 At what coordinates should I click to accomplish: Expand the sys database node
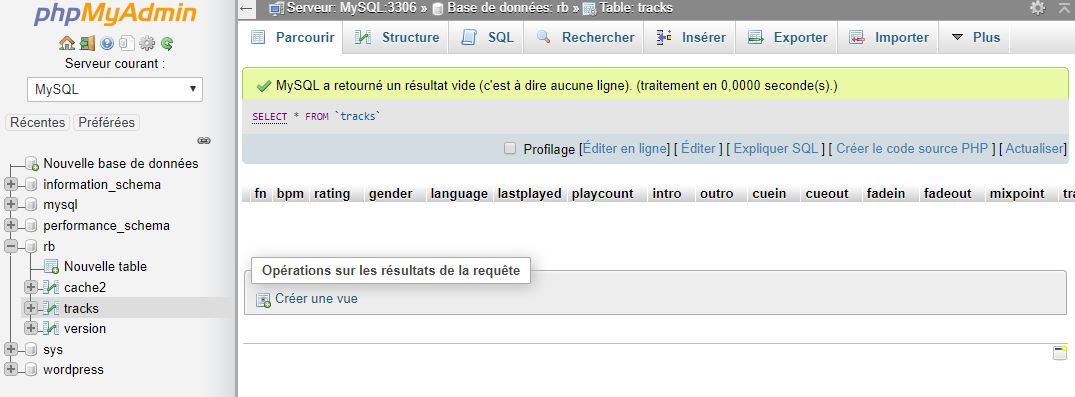(x=11, y=349)
